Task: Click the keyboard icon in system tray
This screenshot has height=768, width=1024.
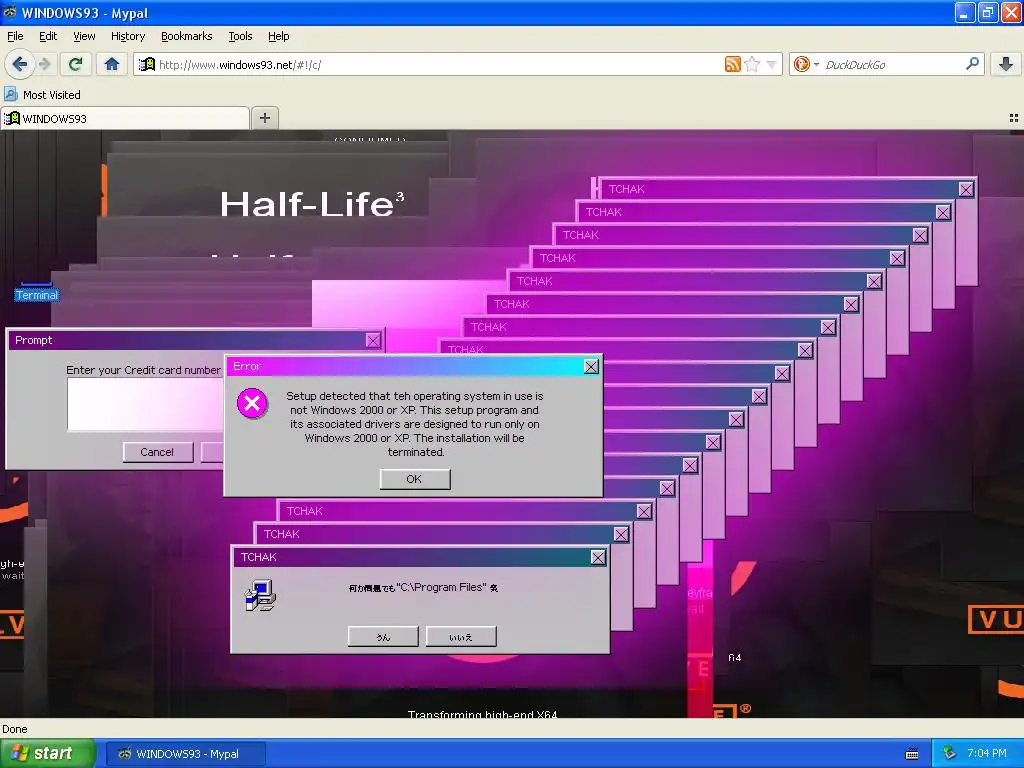Action: pos(912,754)
